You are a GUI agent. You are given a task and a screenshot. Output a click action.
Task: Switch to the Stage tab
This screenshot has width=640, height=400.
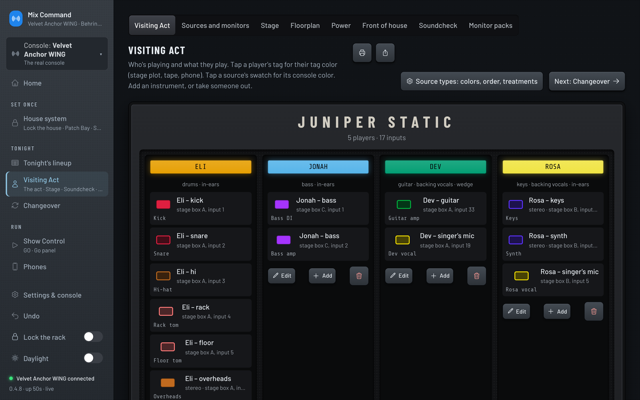(270, 25)
